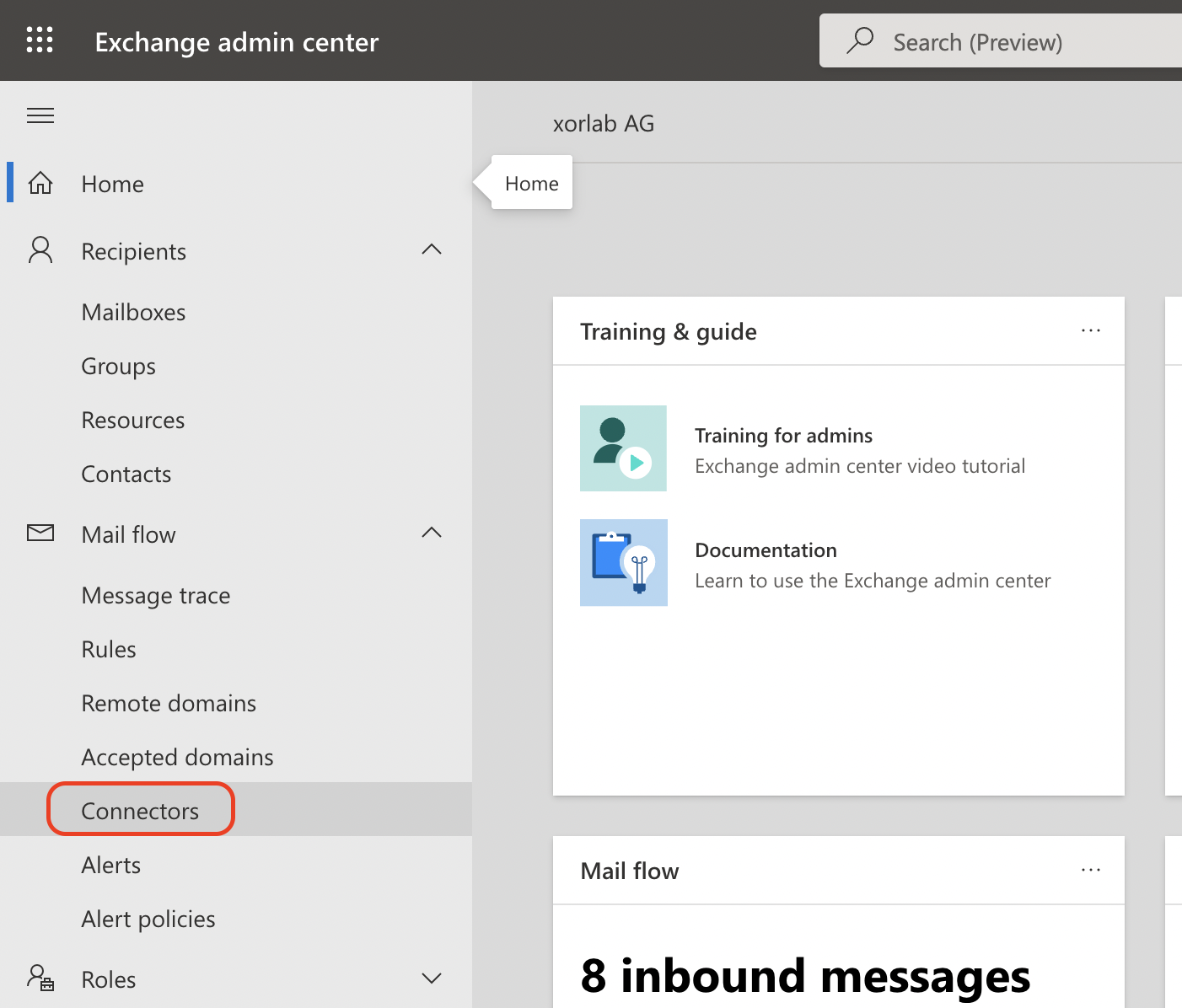Collapse the Recipients section chevron
Screen dimensions: 1182x1008
[x=432, y=249]
